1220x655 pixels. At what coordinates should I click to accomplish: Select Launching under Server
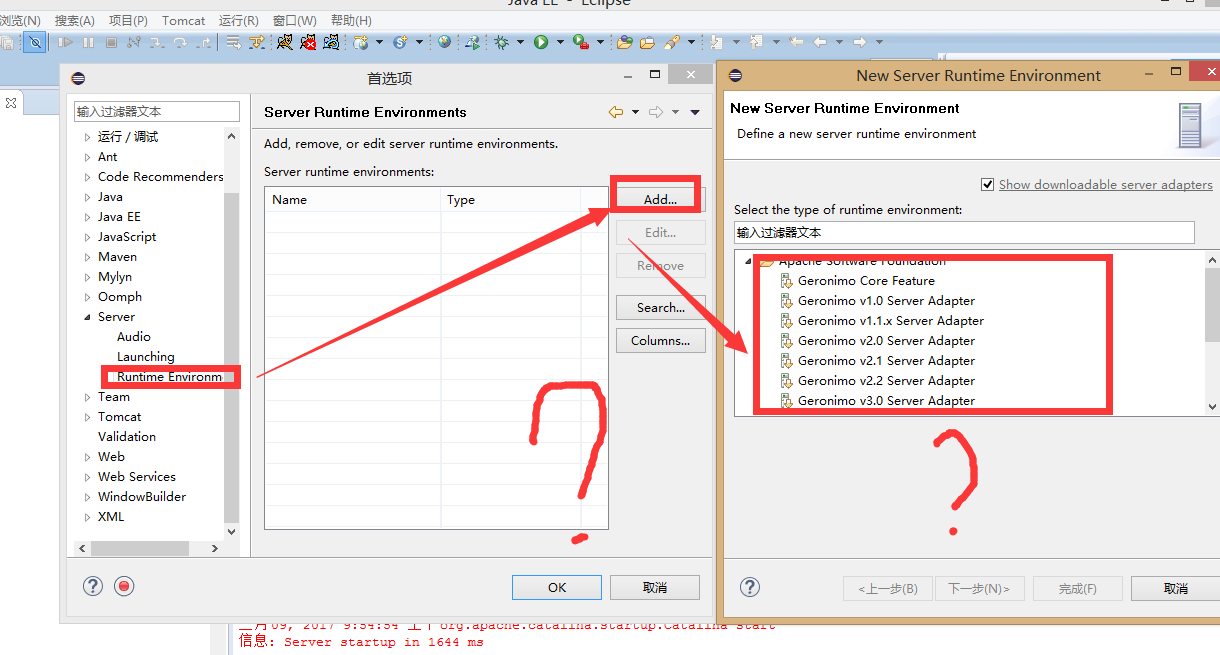pos(145,357)
